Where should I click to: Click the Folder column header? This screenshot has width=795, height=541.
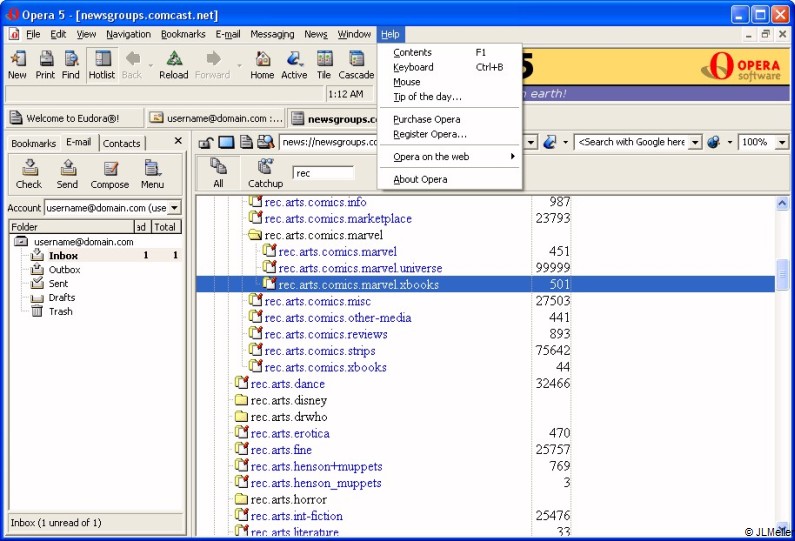coord(71,227)
